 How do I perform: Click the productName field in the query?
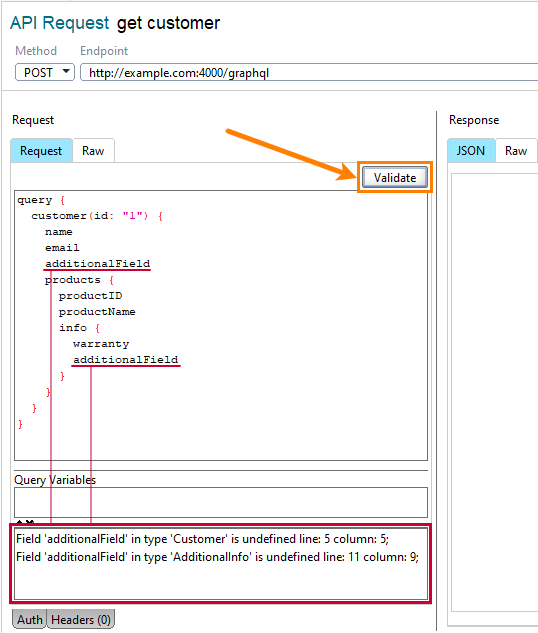[x=97, y=312]
